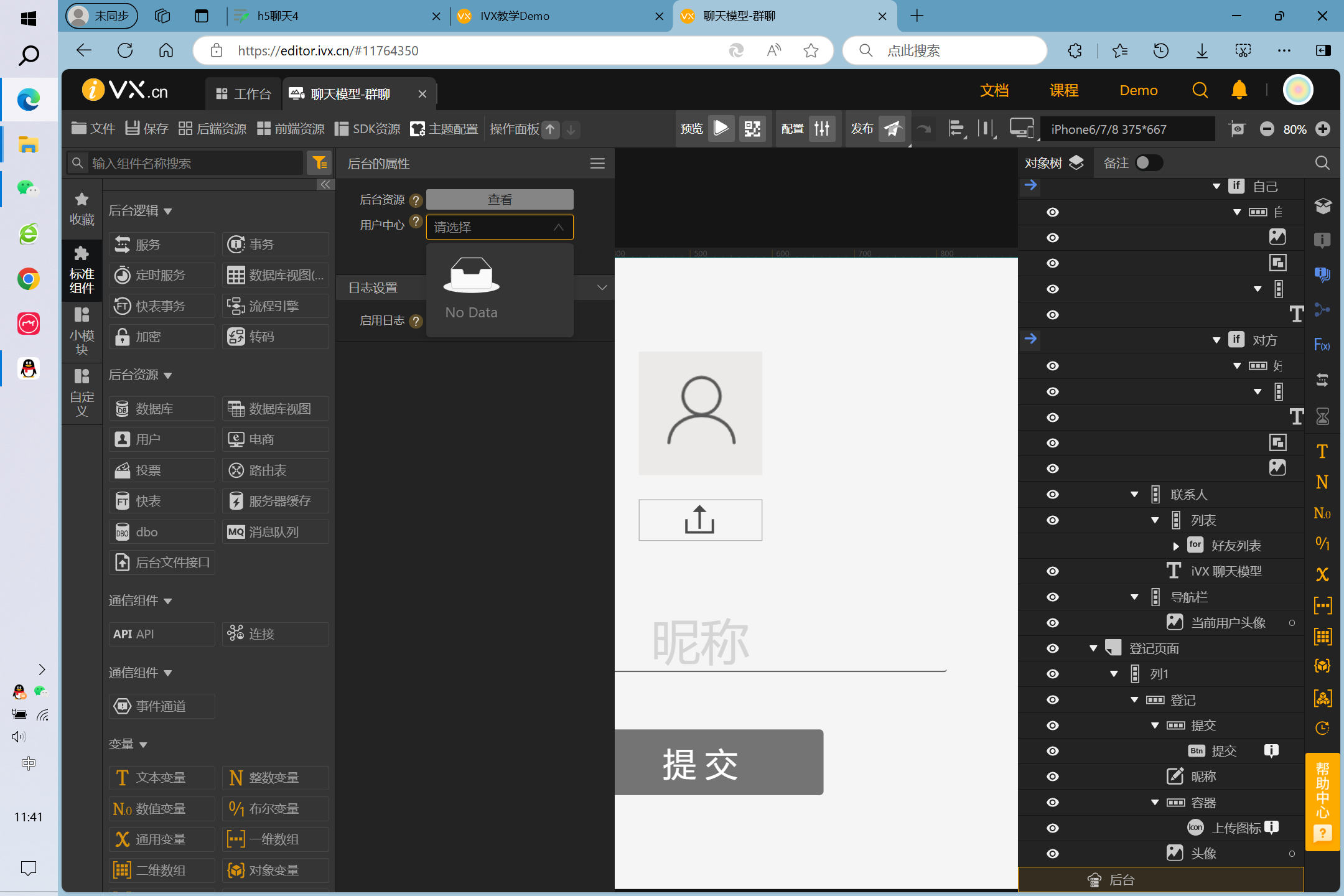Image resolution: width=1344 pixels, height=896 pixels.
Task: Click the publish paper-plane icon
Action: pyautogui.click(x=892, y=129)
